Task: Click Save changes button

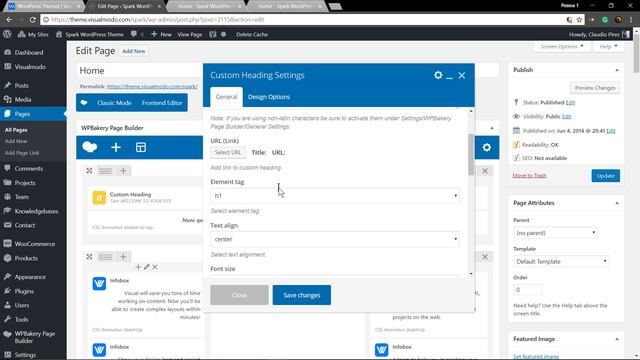Action: pos(302,295)
